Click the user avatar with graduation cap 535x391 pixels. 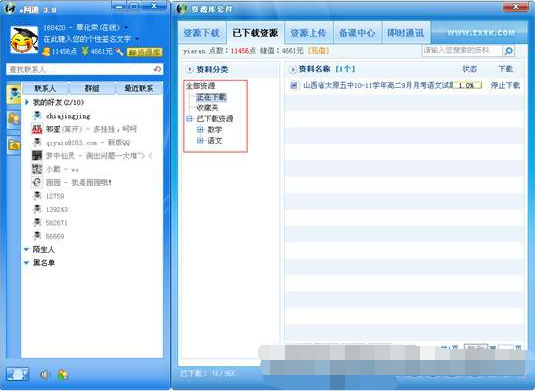pos(24,40)
